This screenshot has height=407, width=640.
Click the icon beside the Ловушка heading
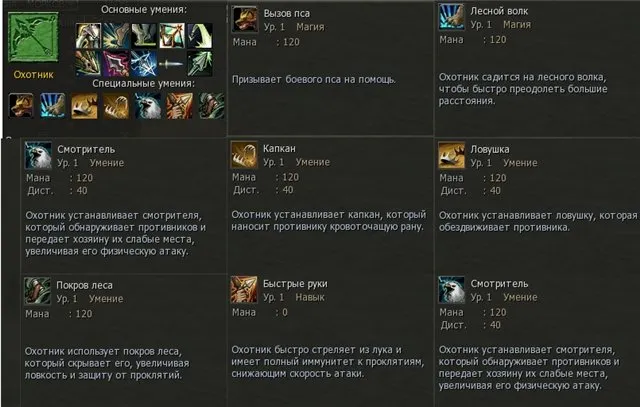(452, 156)
